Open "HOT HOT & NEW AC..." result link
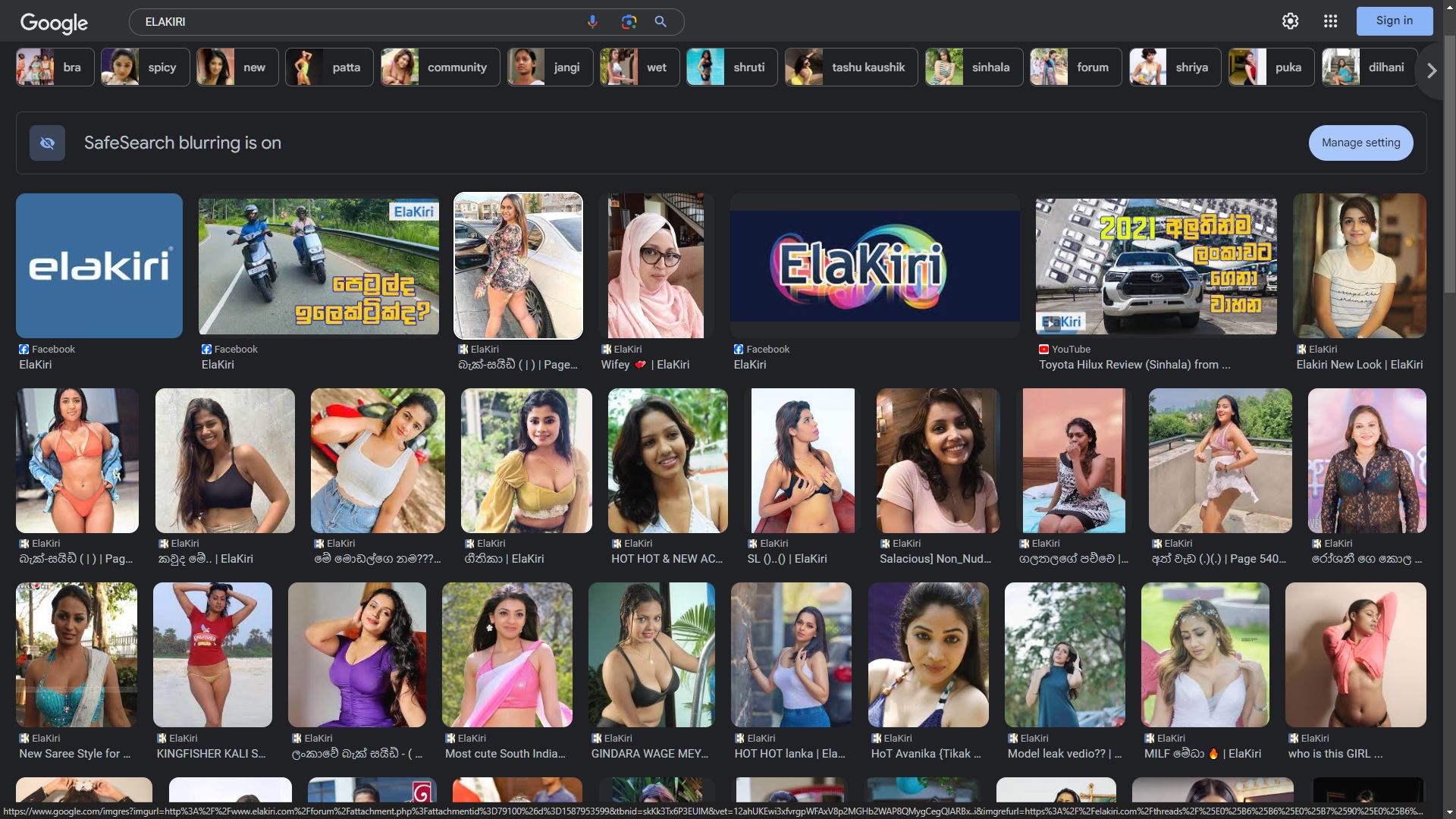1456x819 pixels. [667, 559]
